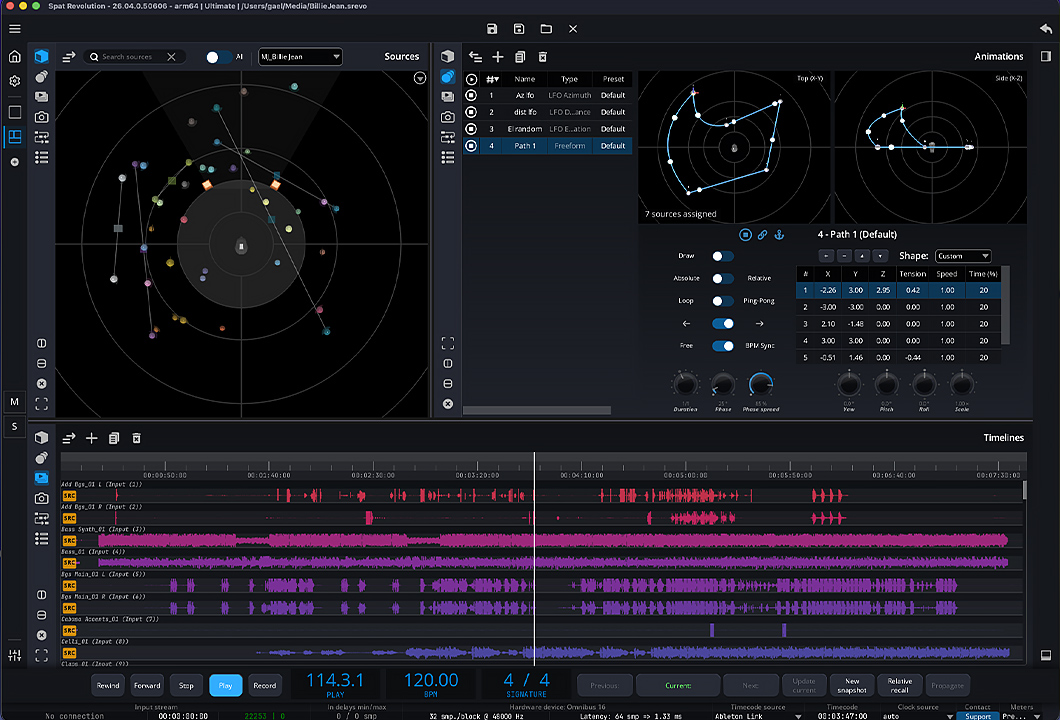Open the hamburger main menu

pos(14,29)
